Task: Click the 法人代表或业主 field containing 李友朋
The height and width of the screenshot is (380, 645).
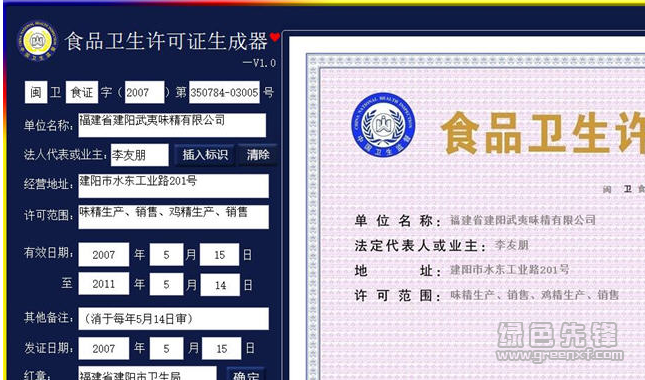Action: 139,155
